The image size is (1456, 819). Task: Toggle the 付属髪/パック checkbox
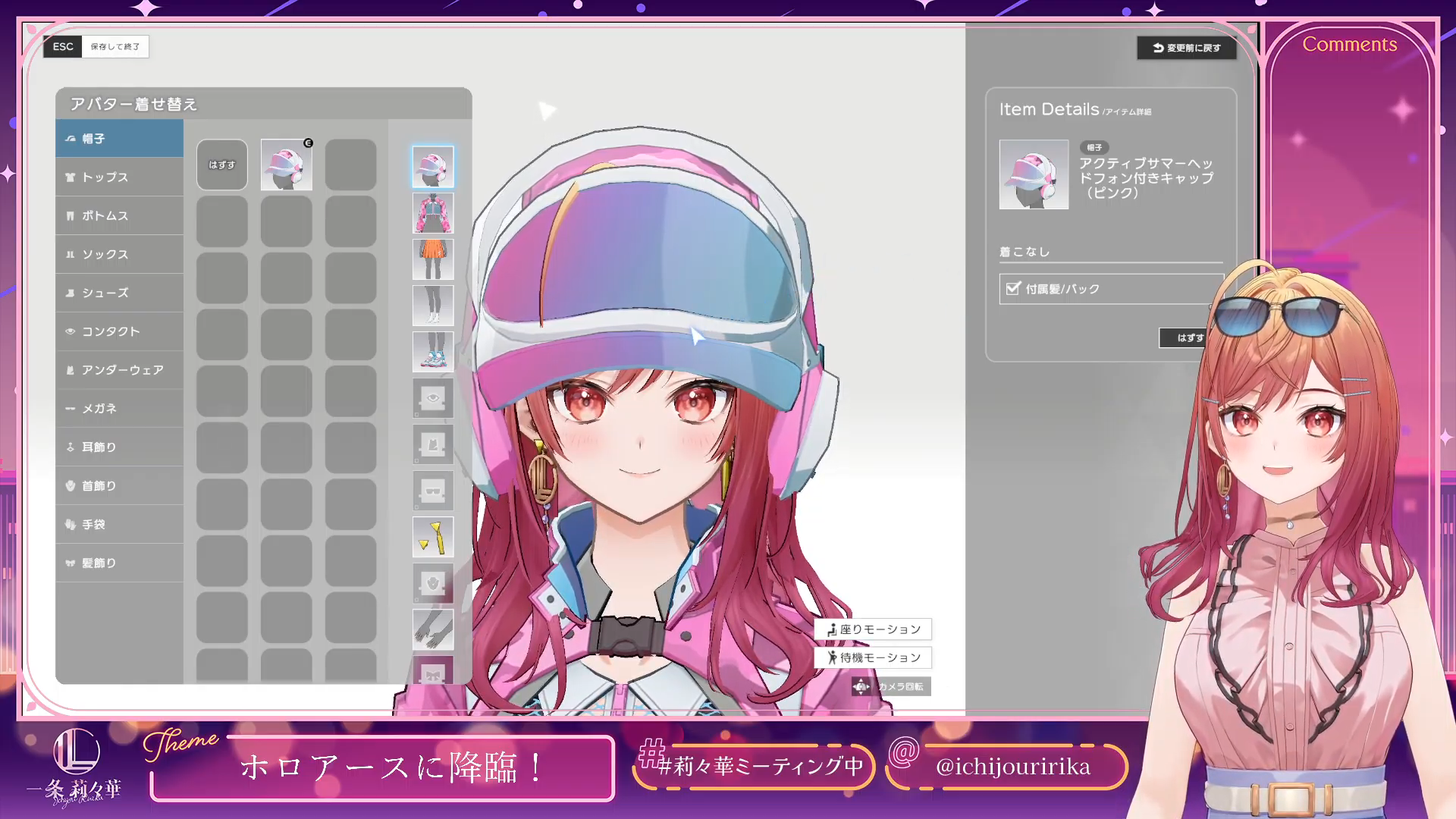point(1013,288)
